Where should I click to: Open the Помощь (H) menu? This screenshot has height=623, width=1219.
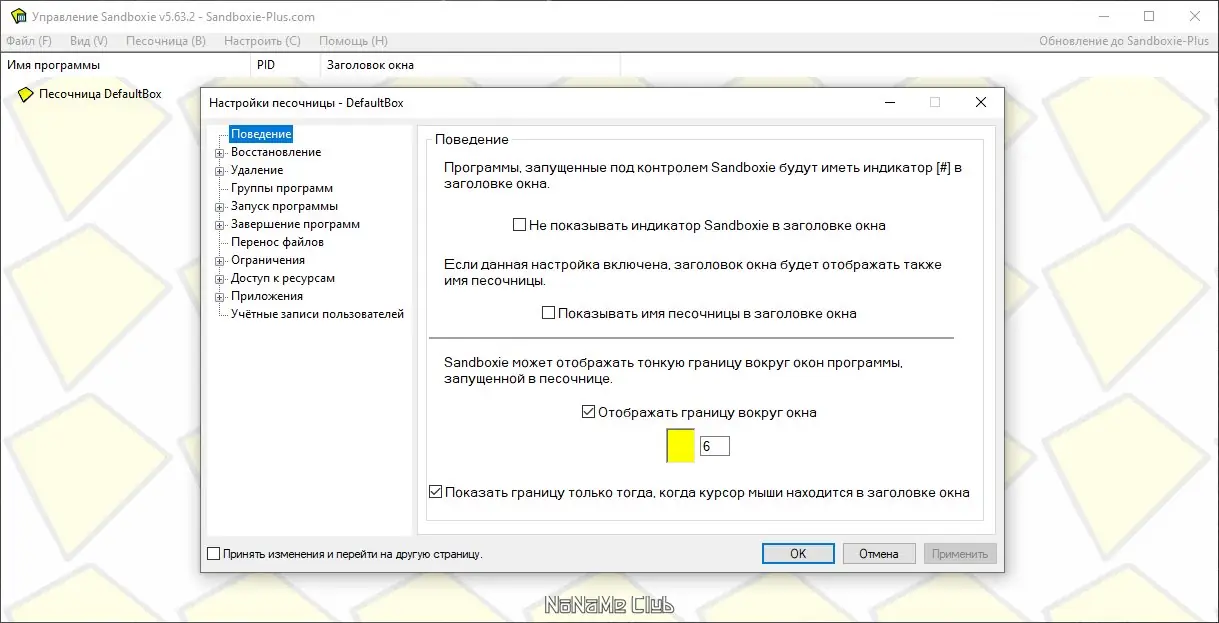pos(353,41)
